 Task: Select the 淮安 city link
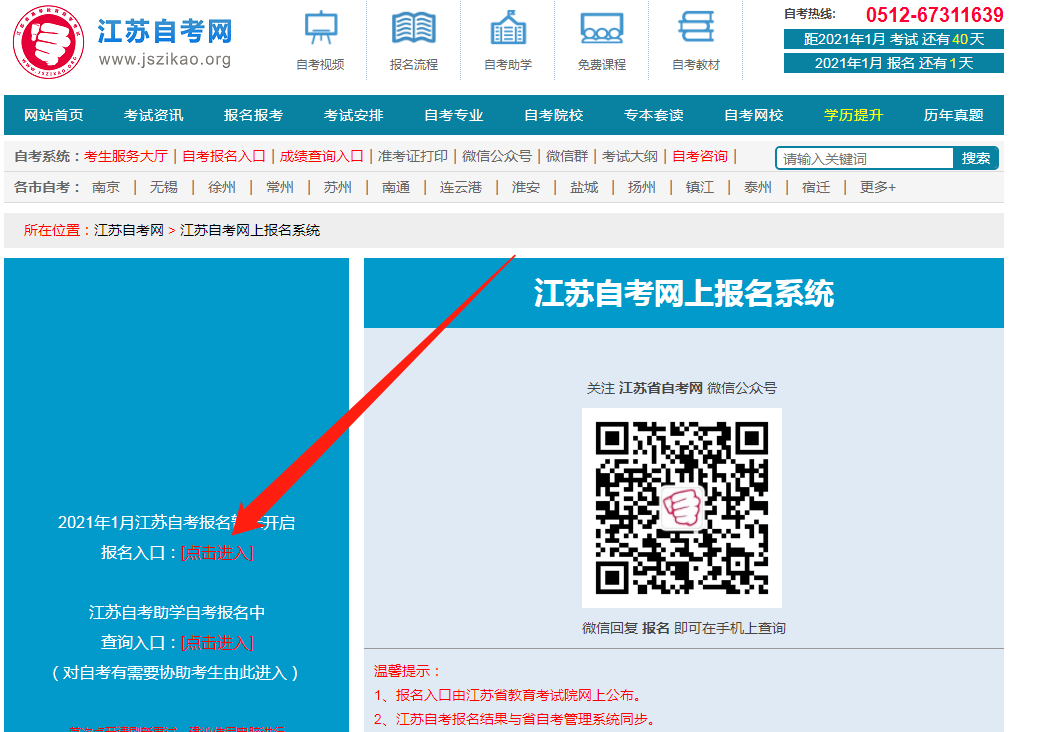click(526, 187)
